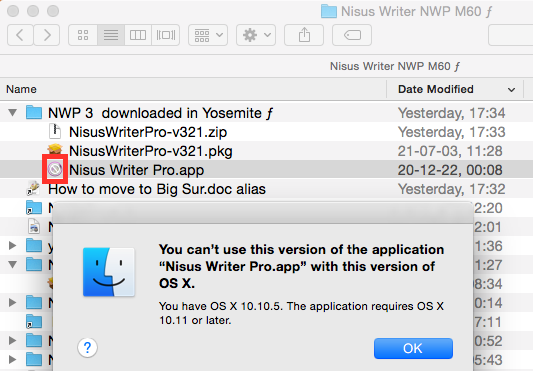This screenshot has width=533, height=371.
Task: Click the window title Nisus Writer NWP M60
Action: tap(416, 12)
